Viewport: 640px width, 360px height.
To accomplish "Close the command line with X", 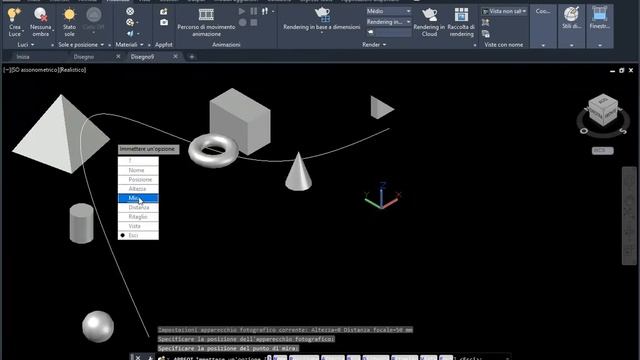I will [138, 358].
